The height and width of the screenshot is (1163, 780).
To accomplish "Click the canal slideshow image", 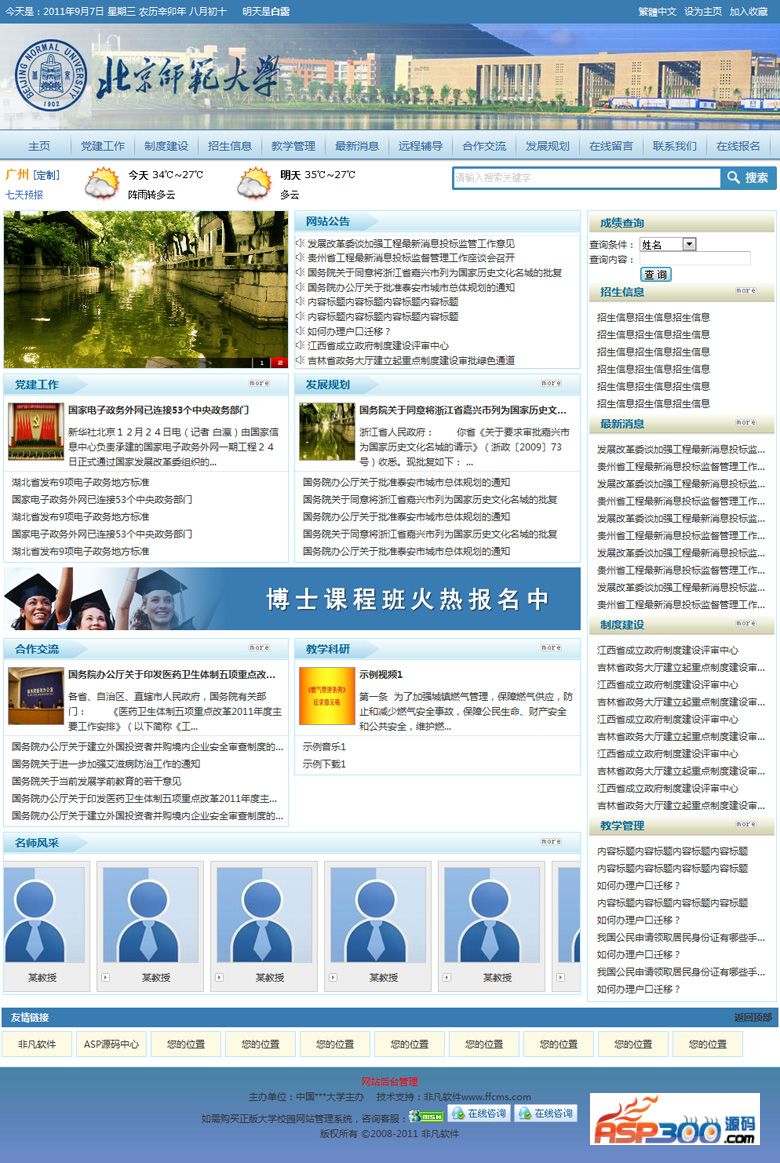I will pos(145,289).
